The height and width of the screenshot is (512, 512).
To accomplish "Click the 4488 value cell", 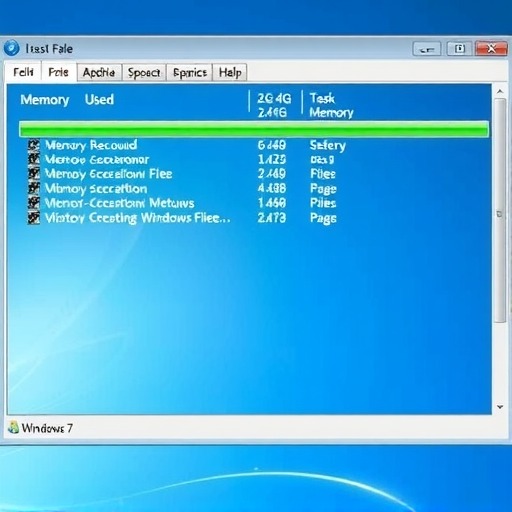I will (272, 188).
